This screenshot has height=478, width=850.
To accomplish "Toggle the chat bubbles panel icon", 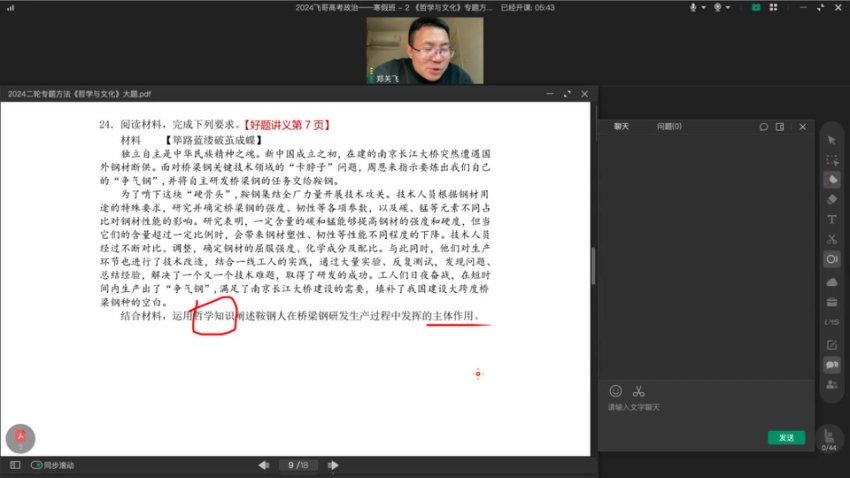I will pyautogui.click(x=832, y=365).
